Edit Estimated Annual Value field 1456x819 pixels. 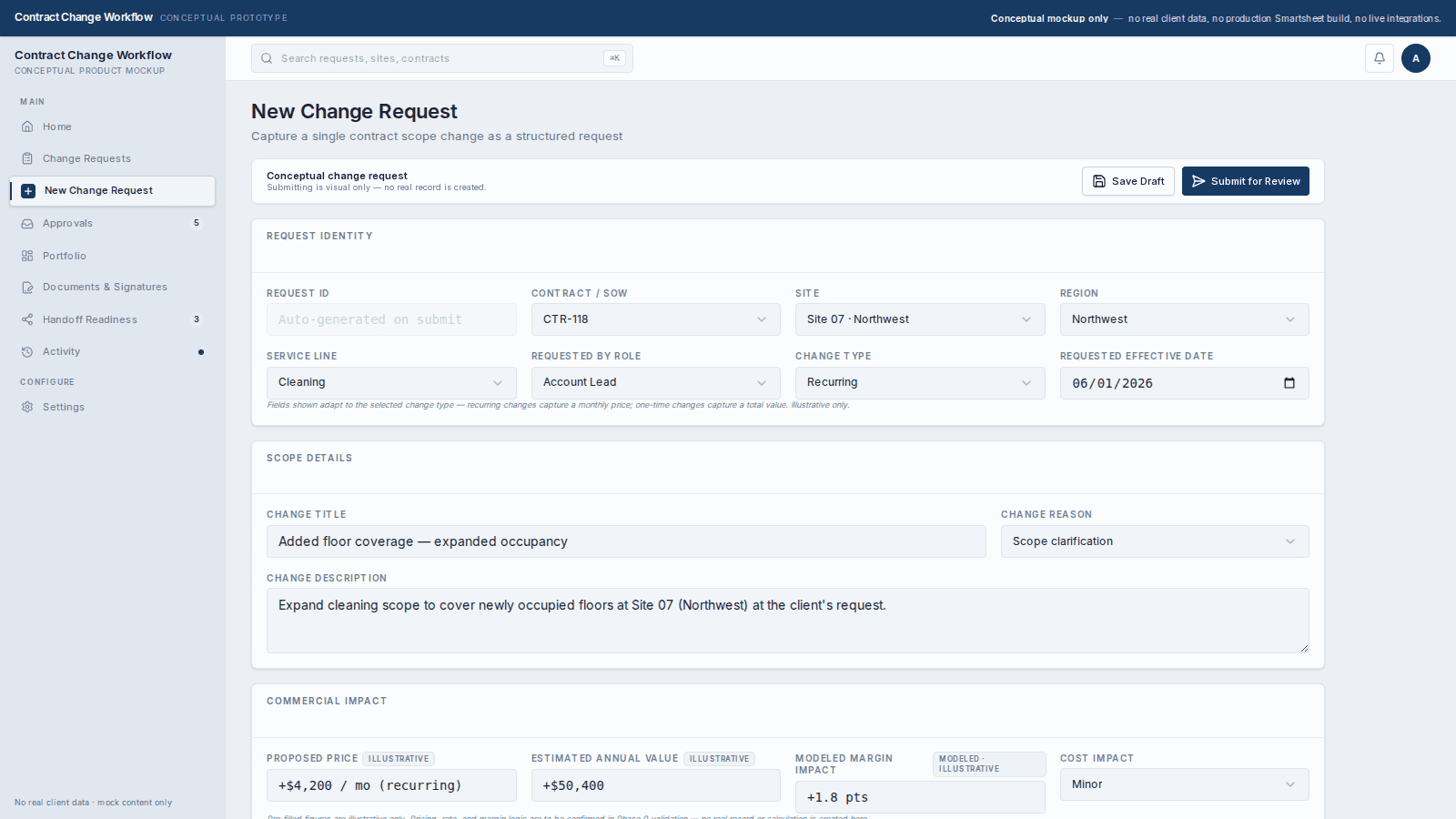pyautogui.click(x=656, y=785)
